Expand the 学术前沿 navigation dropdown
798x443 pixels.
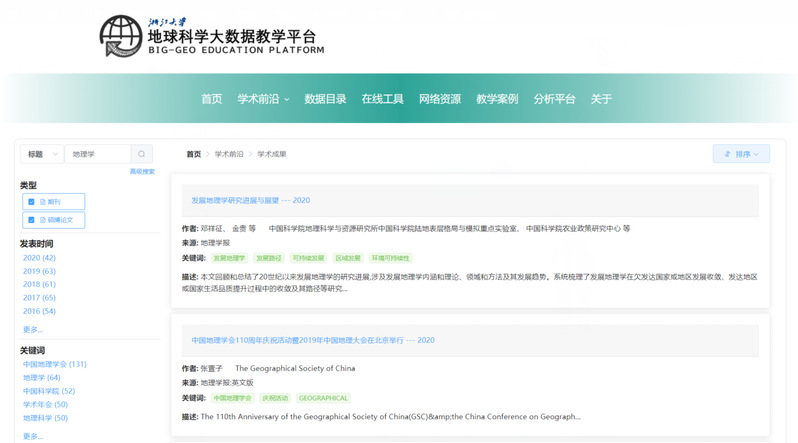point(263,99)
